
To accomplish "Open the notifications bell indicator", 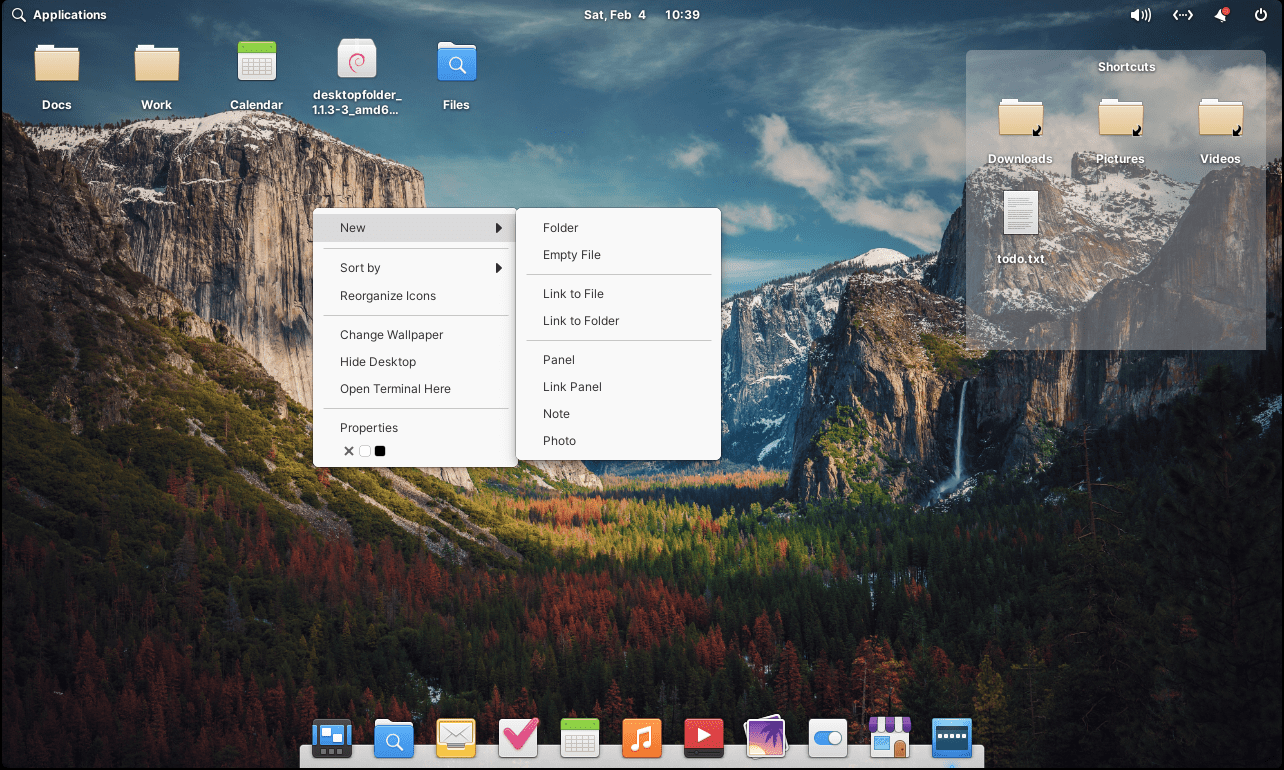I will pyautogui.click(x=1222, y=15).
